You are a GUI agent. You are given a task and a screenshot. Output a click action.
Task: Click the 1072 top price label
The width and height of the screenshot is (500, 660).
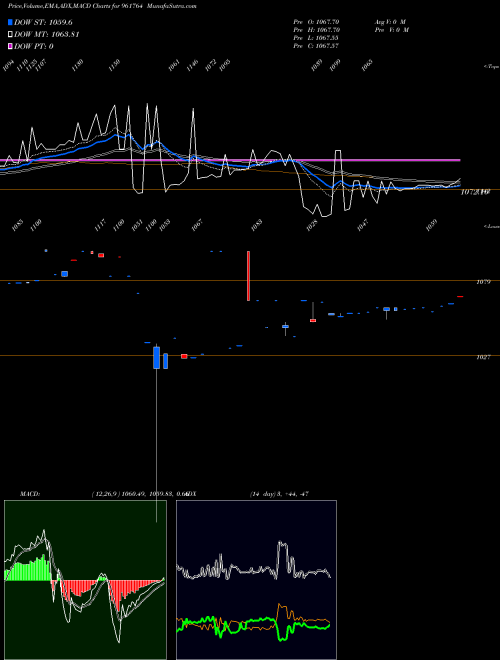(x=211, y=66)
